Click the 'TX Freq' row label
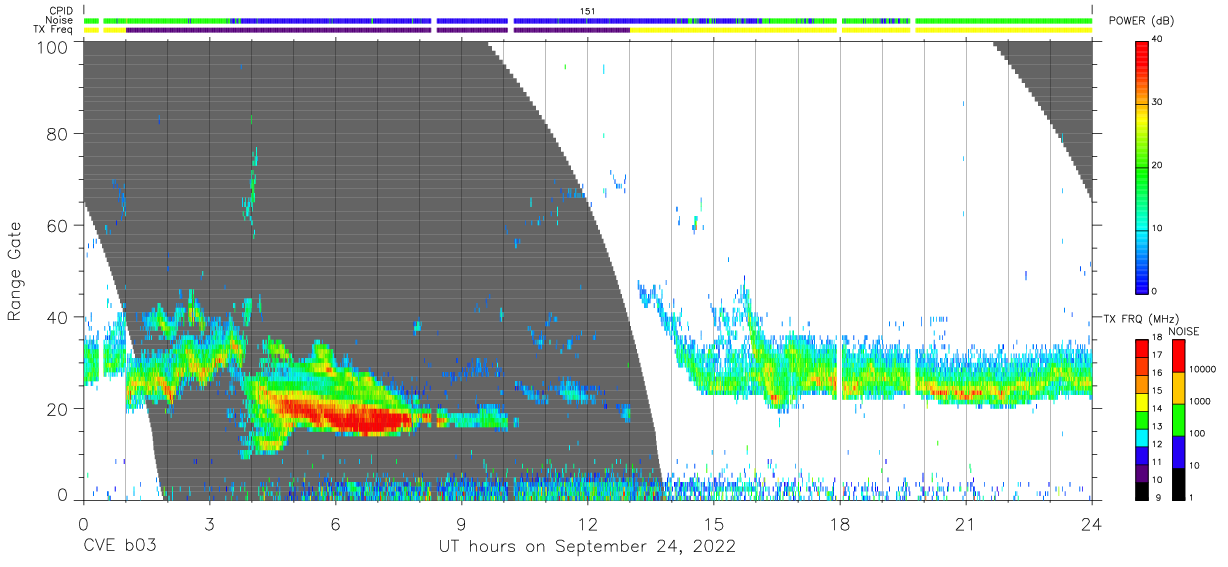The width and height of the screenshot is (1228, 567). 54,30
